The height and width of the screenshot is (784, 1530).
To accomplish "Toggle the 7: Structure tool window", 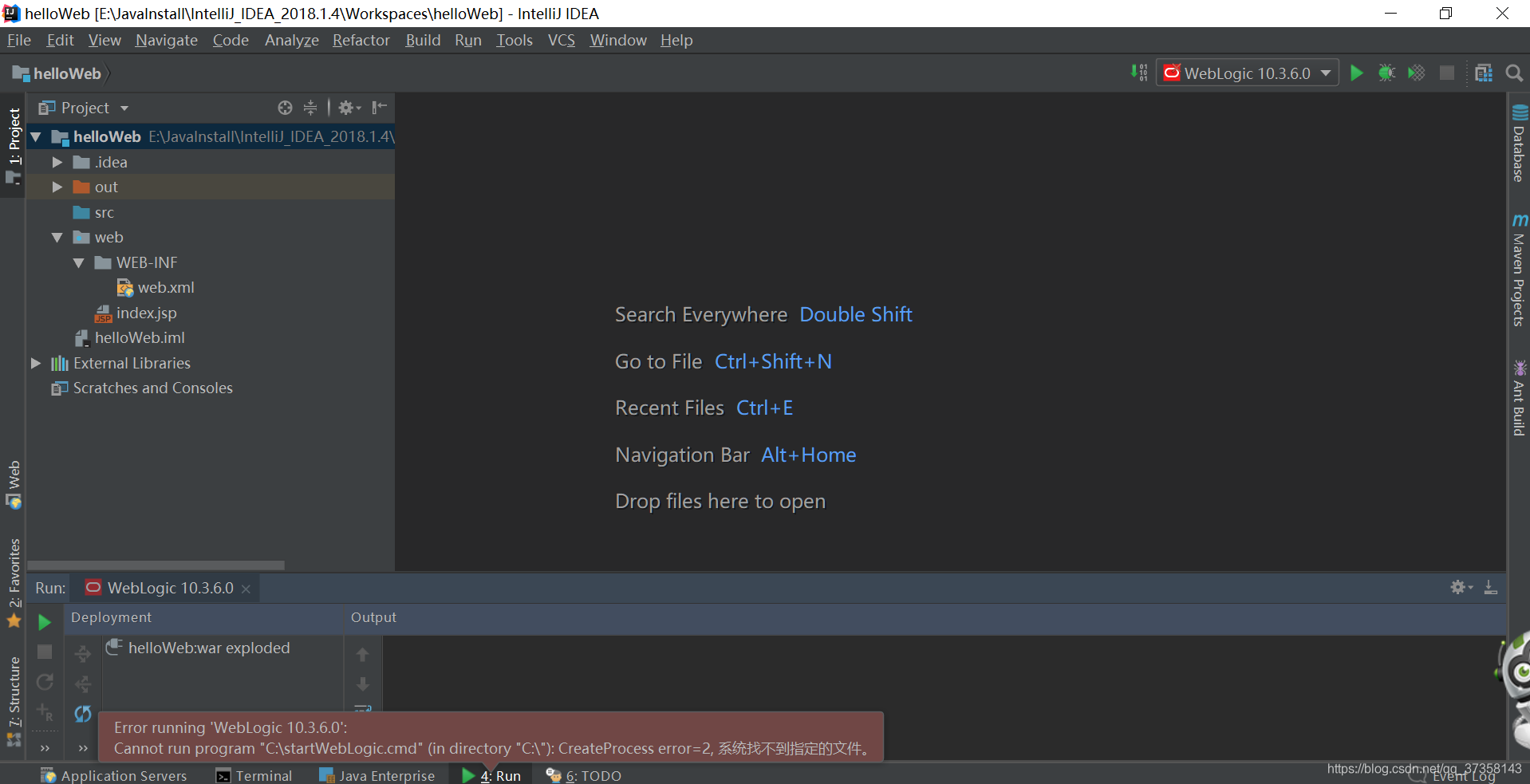I will (x=14, y=701).
